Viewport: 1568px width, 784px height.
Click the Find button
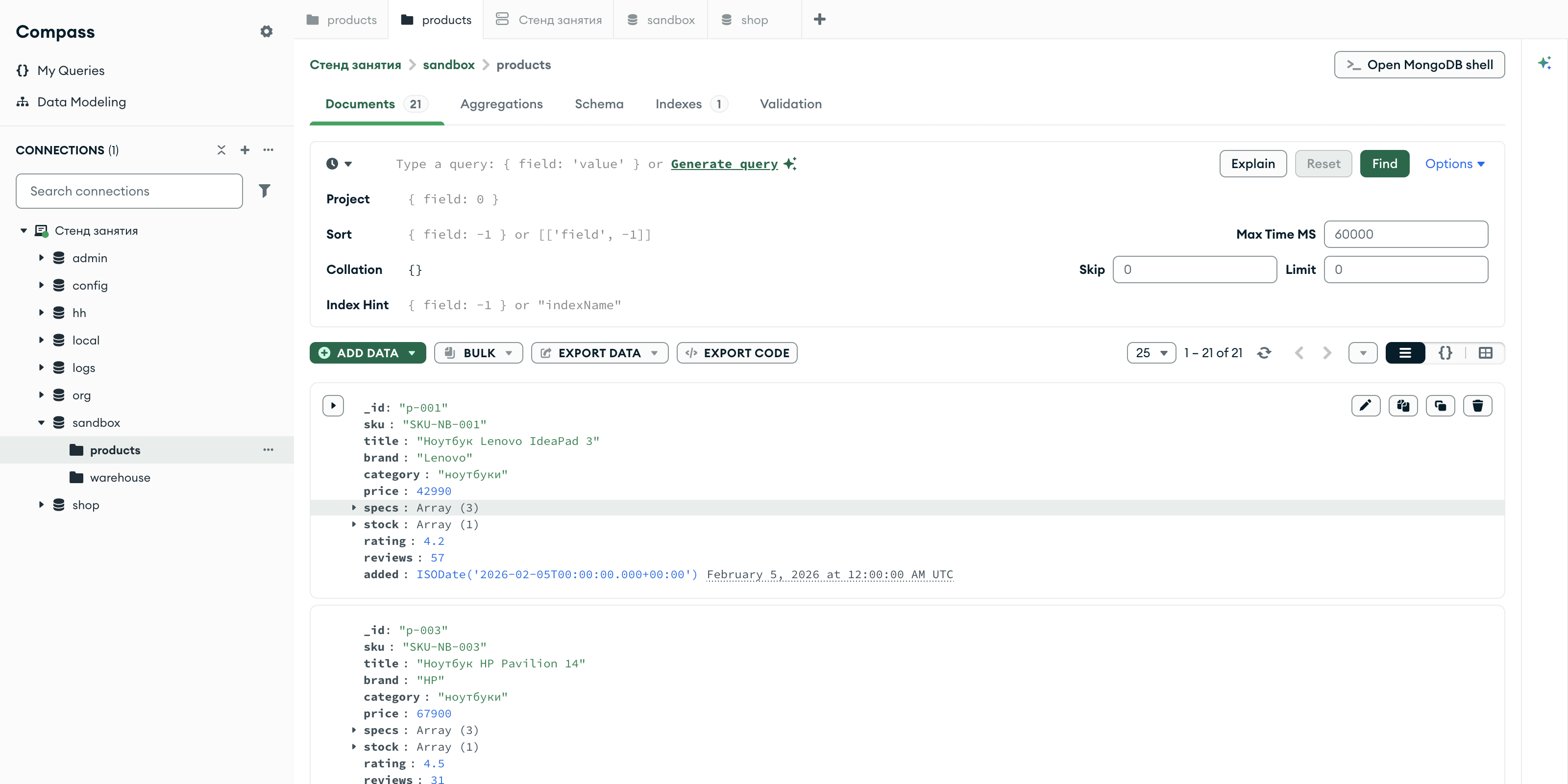[x=1384, y=164]
